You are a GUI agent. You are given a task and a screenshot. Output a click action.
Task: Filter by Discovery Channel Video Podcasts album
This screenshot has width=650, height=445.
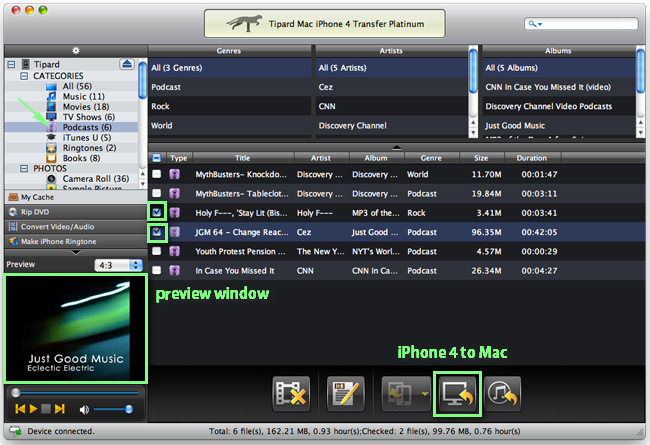click(559, 106)
